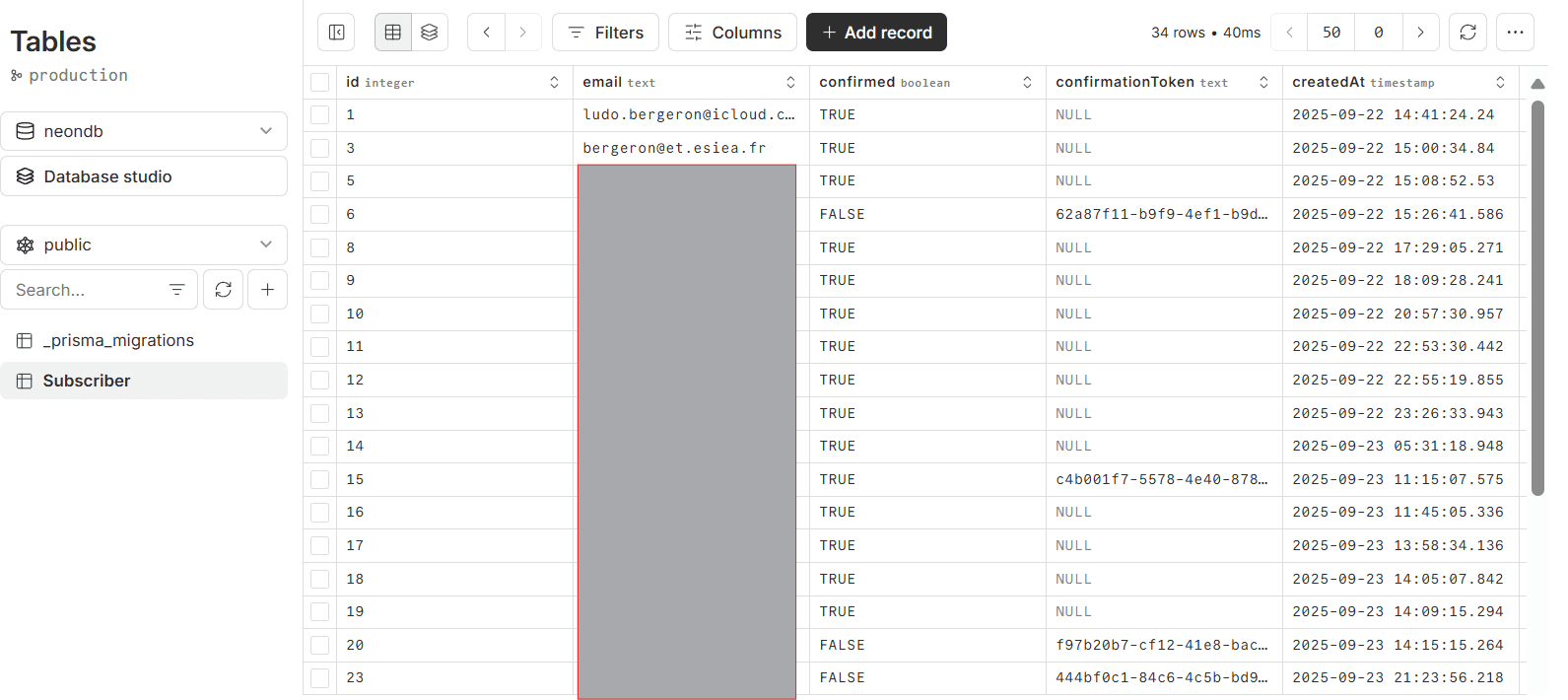Open the neondb database dropdown
This screenshot has height=700, width=1568.
pos(144,131)
